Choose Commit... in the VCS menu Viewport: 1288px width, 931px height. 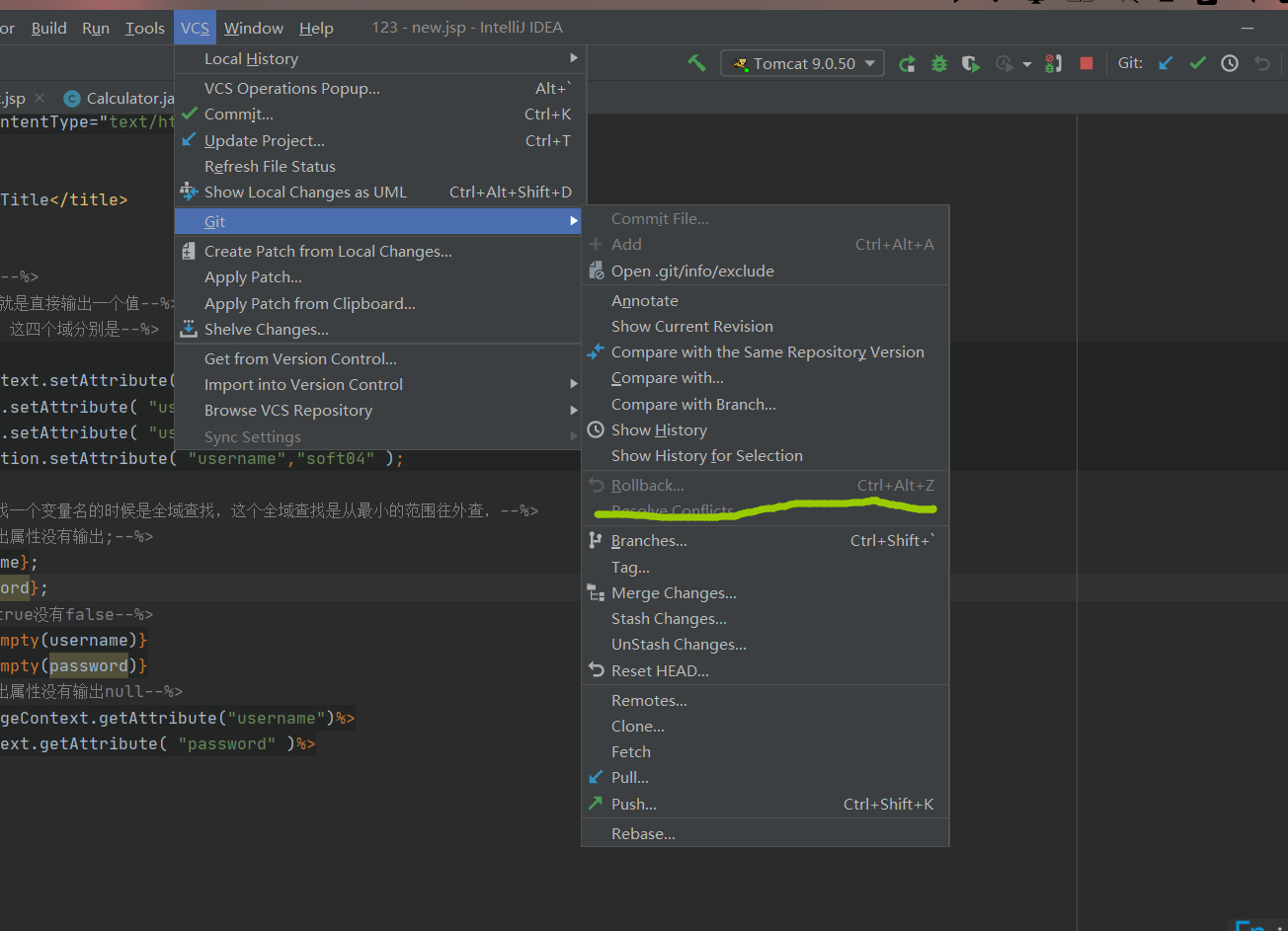[380, 114]
